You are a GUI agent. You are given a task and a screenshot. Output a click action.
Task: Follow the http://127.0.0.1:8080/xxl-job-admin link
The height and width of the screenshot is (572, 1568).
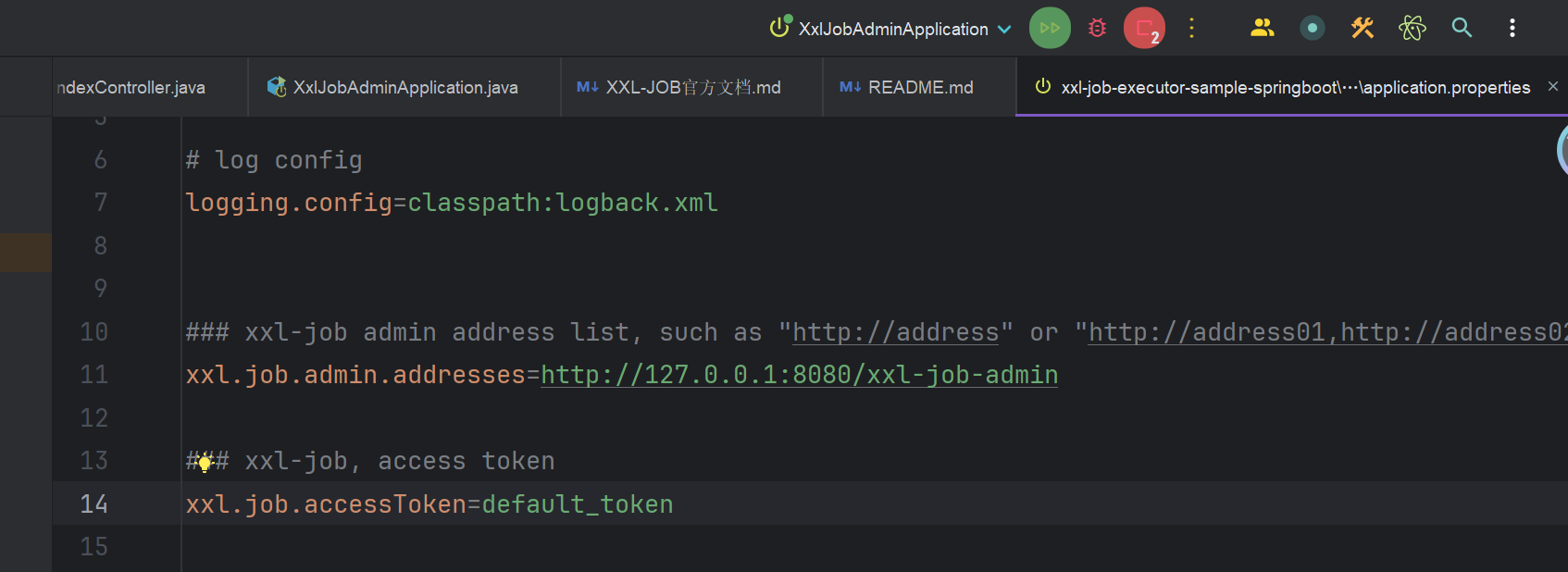pos(799,375)
